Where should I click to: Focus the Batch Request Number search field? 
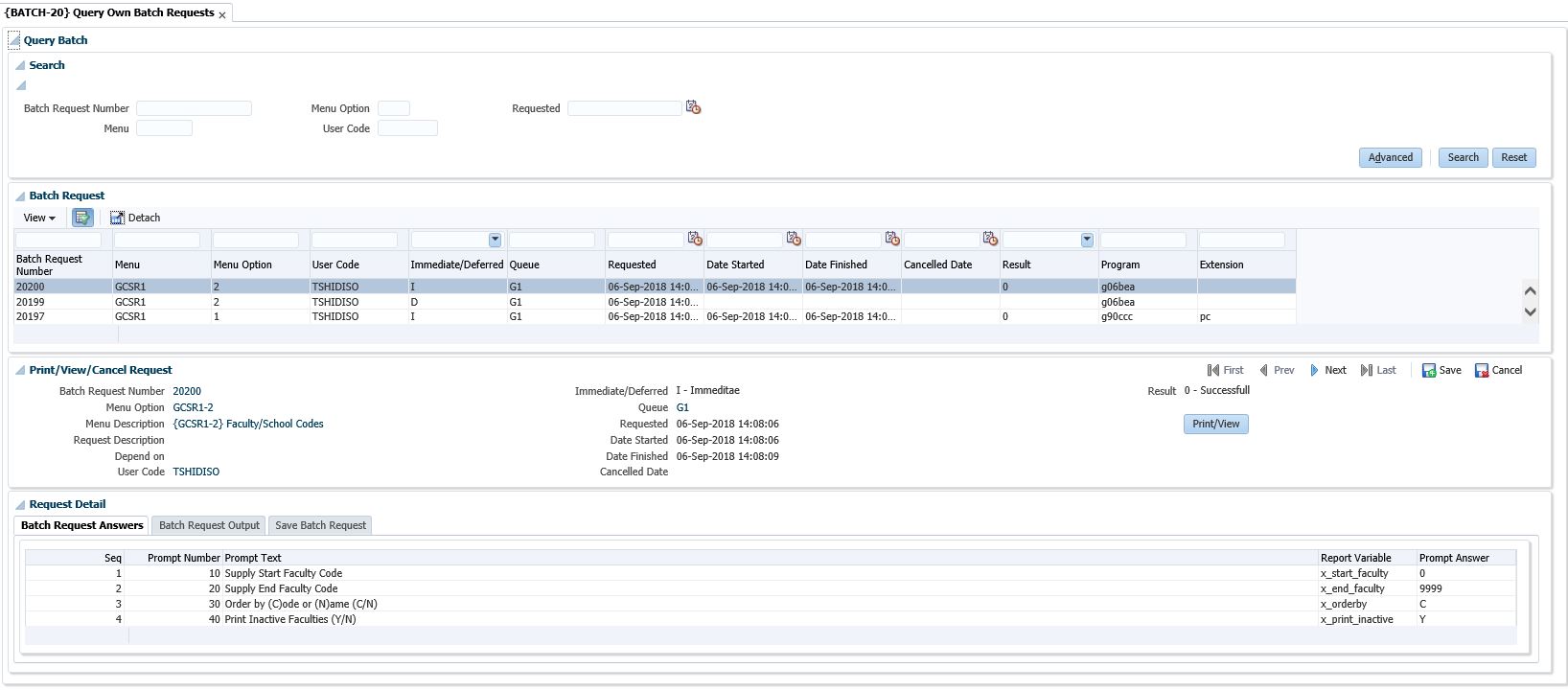pyautogui.click(x=194, y=108)
